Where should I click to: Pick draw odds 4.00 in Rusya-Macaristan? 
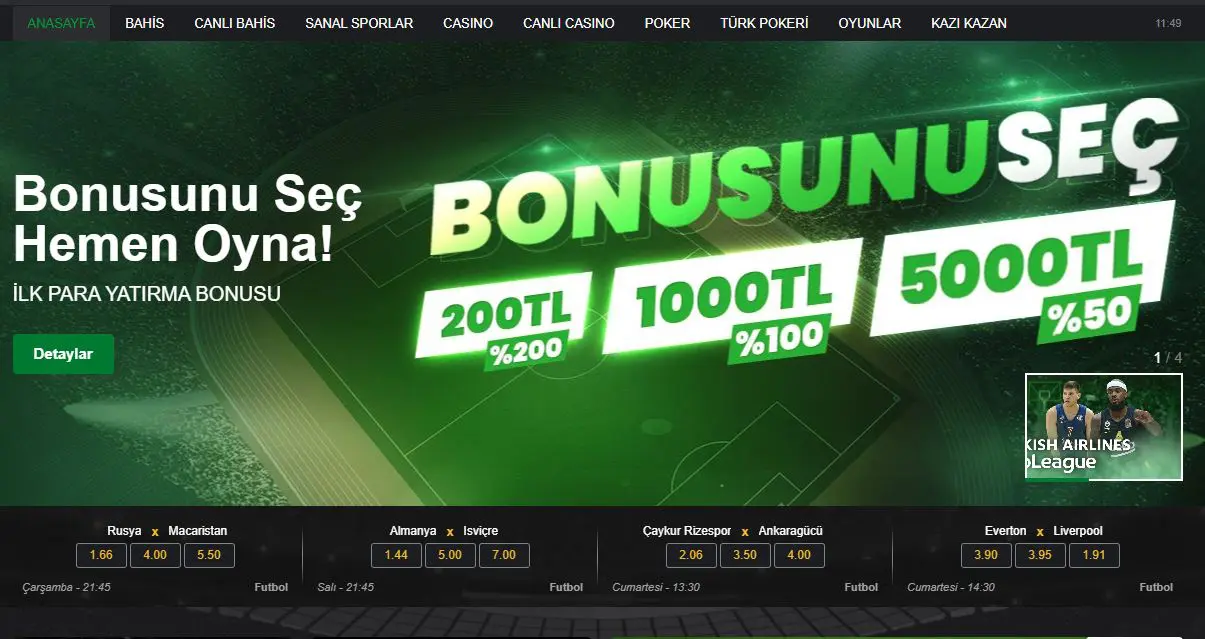(x=155, y=555)
